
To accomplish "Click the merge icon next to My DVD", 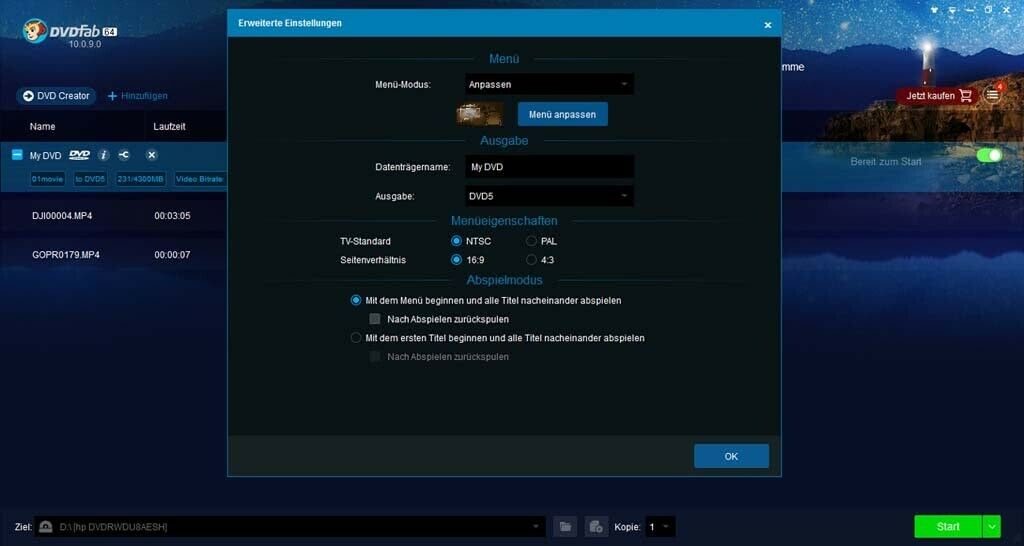I will point(124,155).
